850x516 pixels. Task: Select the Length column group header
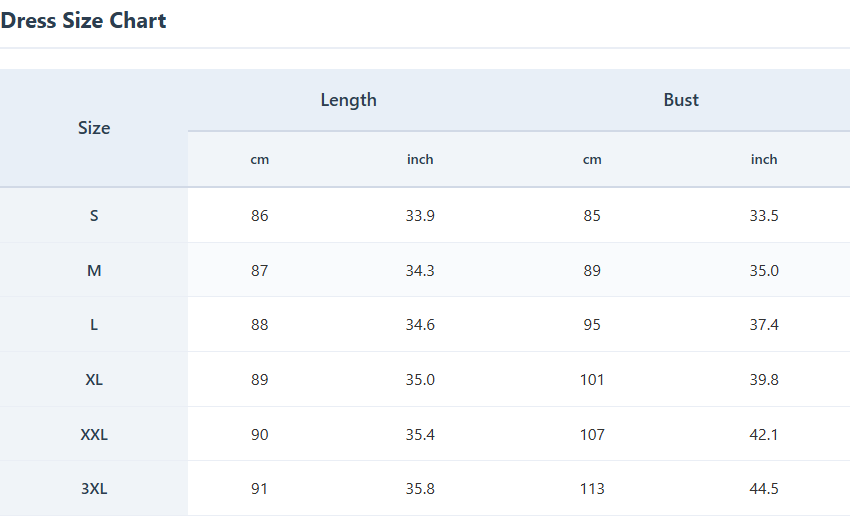tap(348, 100)
